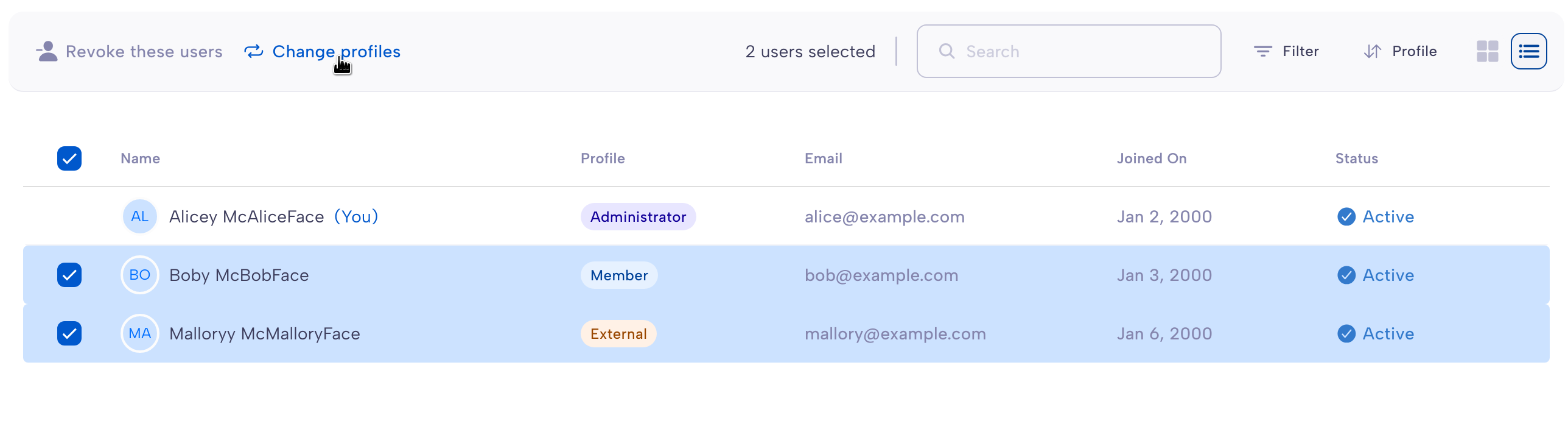The width and height of the screenshot is (1568, 429).
Task: Sort by the Name column header
Action: (141, 158)
